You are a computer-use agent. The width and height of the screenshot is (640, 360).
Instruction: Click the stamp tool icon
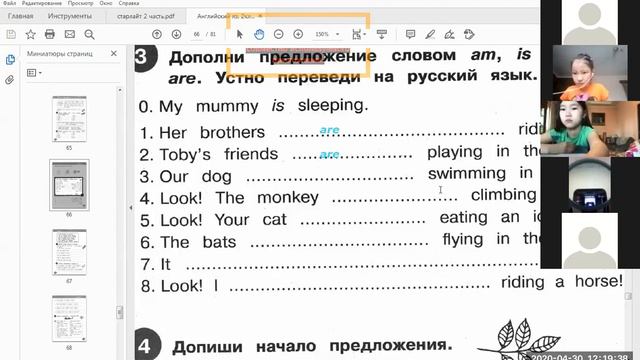pyautogui.click(x=469, y=34)
